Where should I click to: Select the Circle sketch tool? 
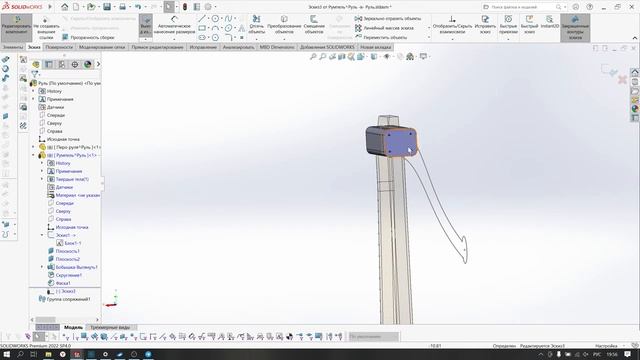coord(215,19)
